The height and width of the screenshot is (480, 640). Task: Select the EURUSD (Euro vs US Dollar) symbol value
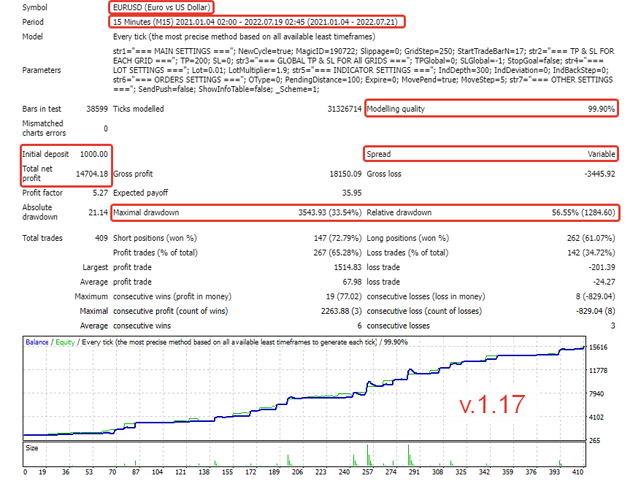pyautogui.click(x=162, y=7)
